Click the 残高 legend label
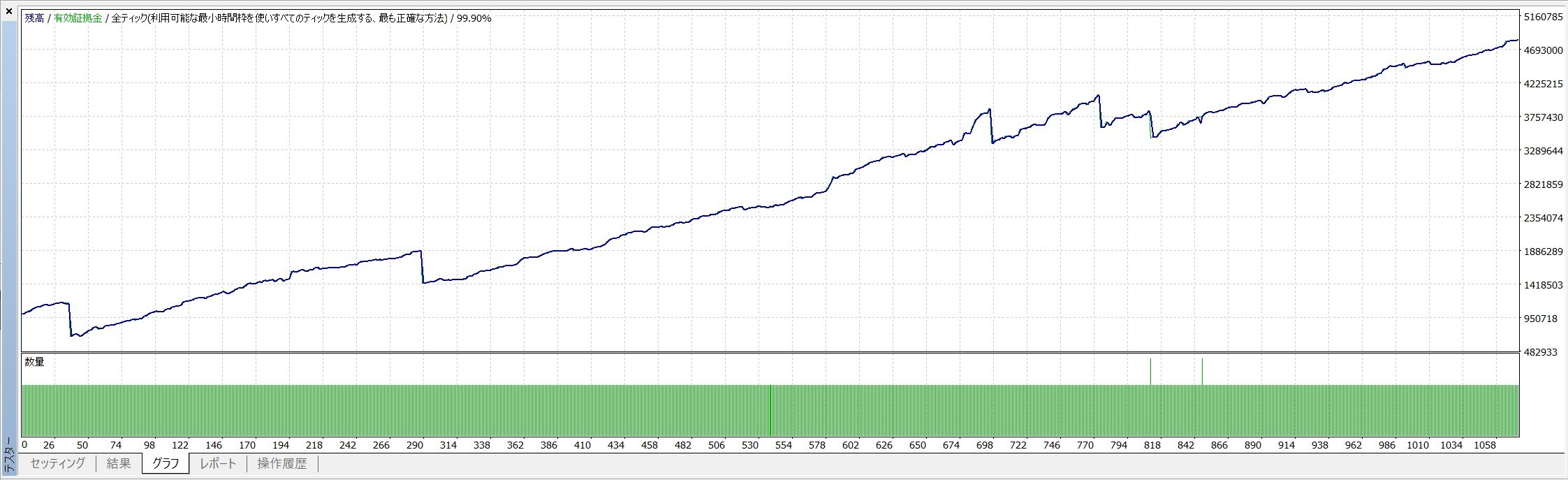The width and height of the screenshot is (1568, 480). tap(34, 18)
